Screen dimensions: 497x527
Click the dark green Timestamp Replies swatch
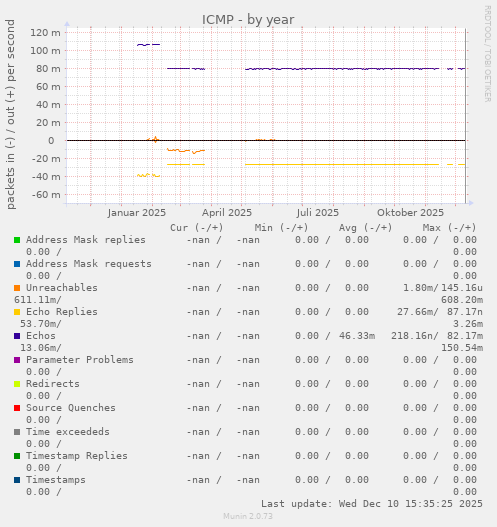click(x=17, y=456)
